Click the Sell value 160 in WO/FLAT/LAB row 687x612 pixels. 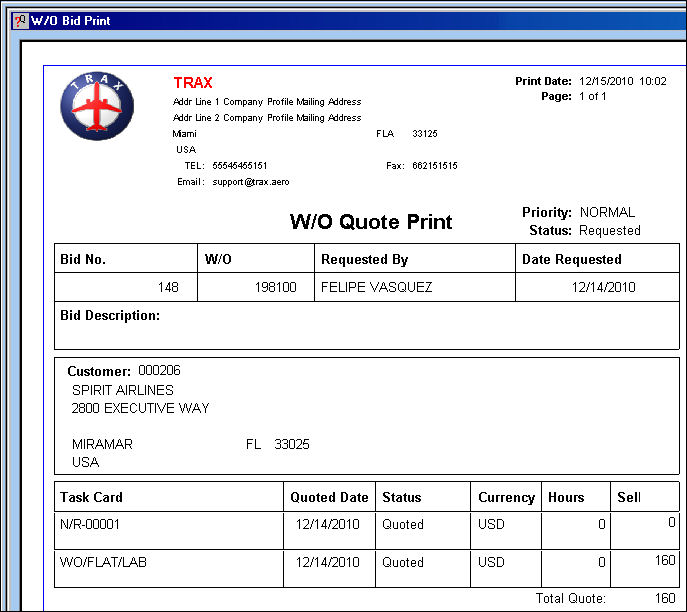665,560
